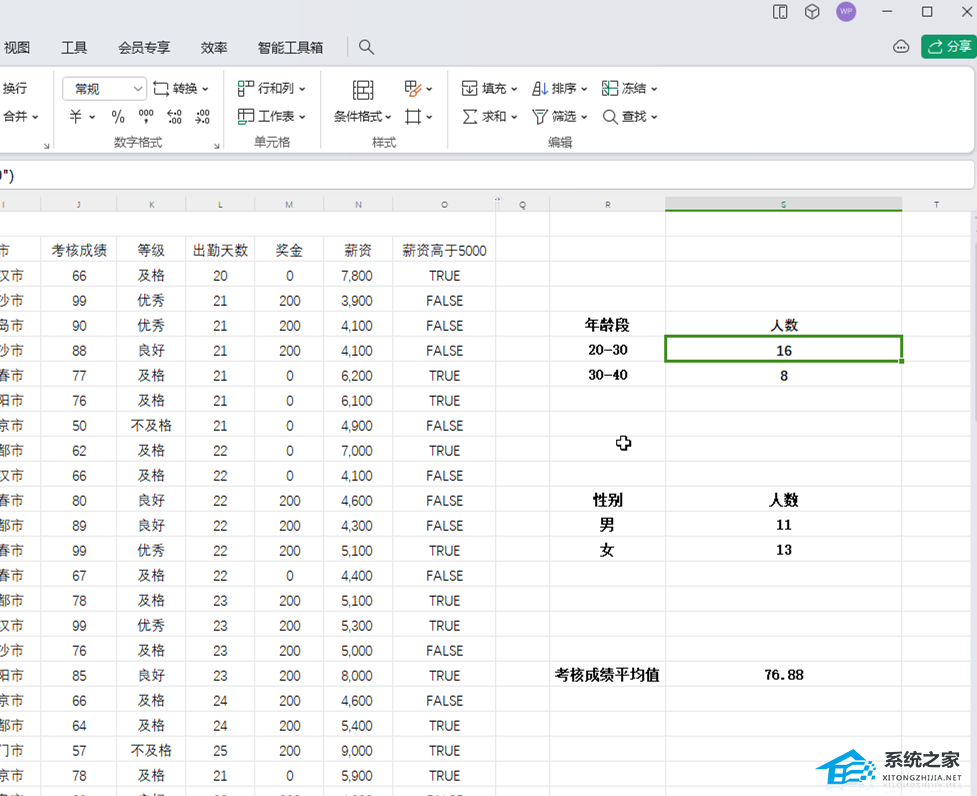Click the 性别 header cell
The image size is (977, 796).
click(x=608, y=500)
